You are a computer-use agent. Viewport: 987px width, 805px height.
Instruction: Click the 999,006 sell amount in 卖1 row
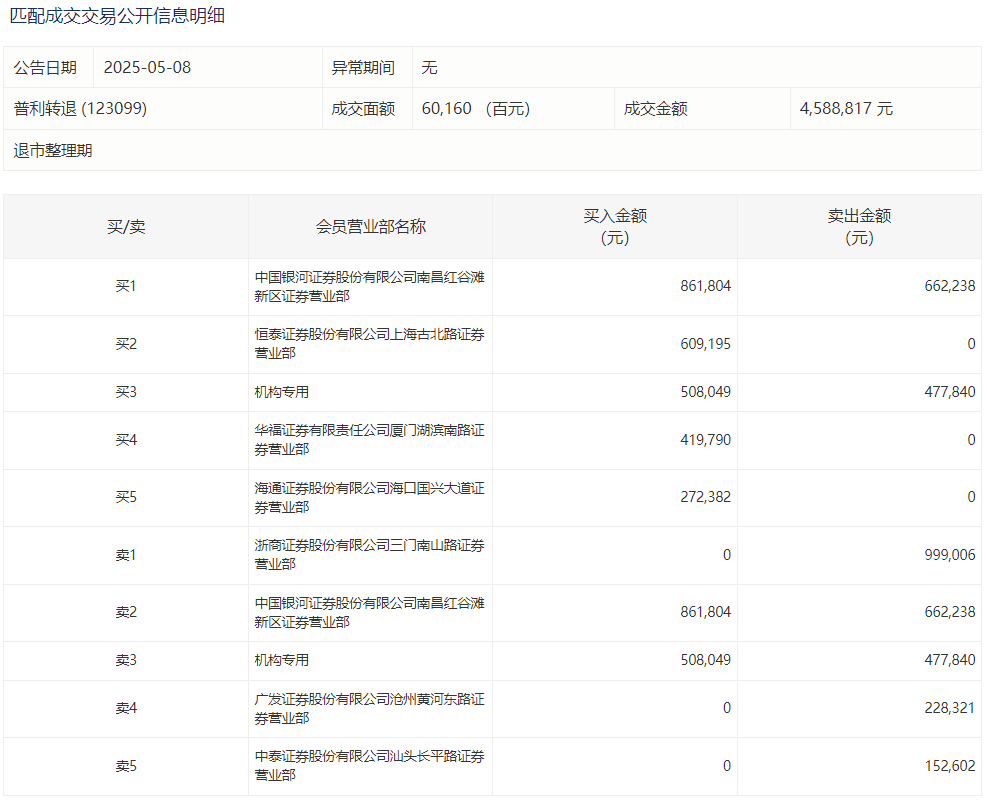[948, 555]
